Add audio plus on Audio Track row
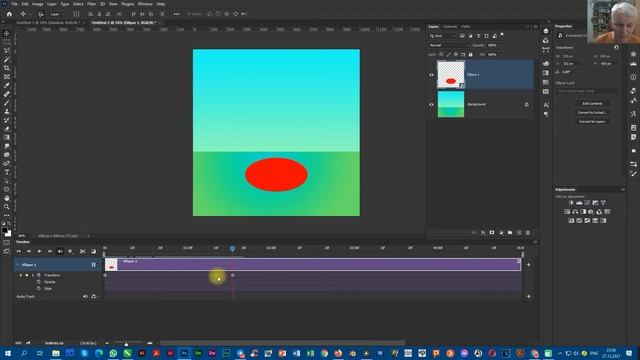This screenshot has width=640, height=360. click(529, 296)
